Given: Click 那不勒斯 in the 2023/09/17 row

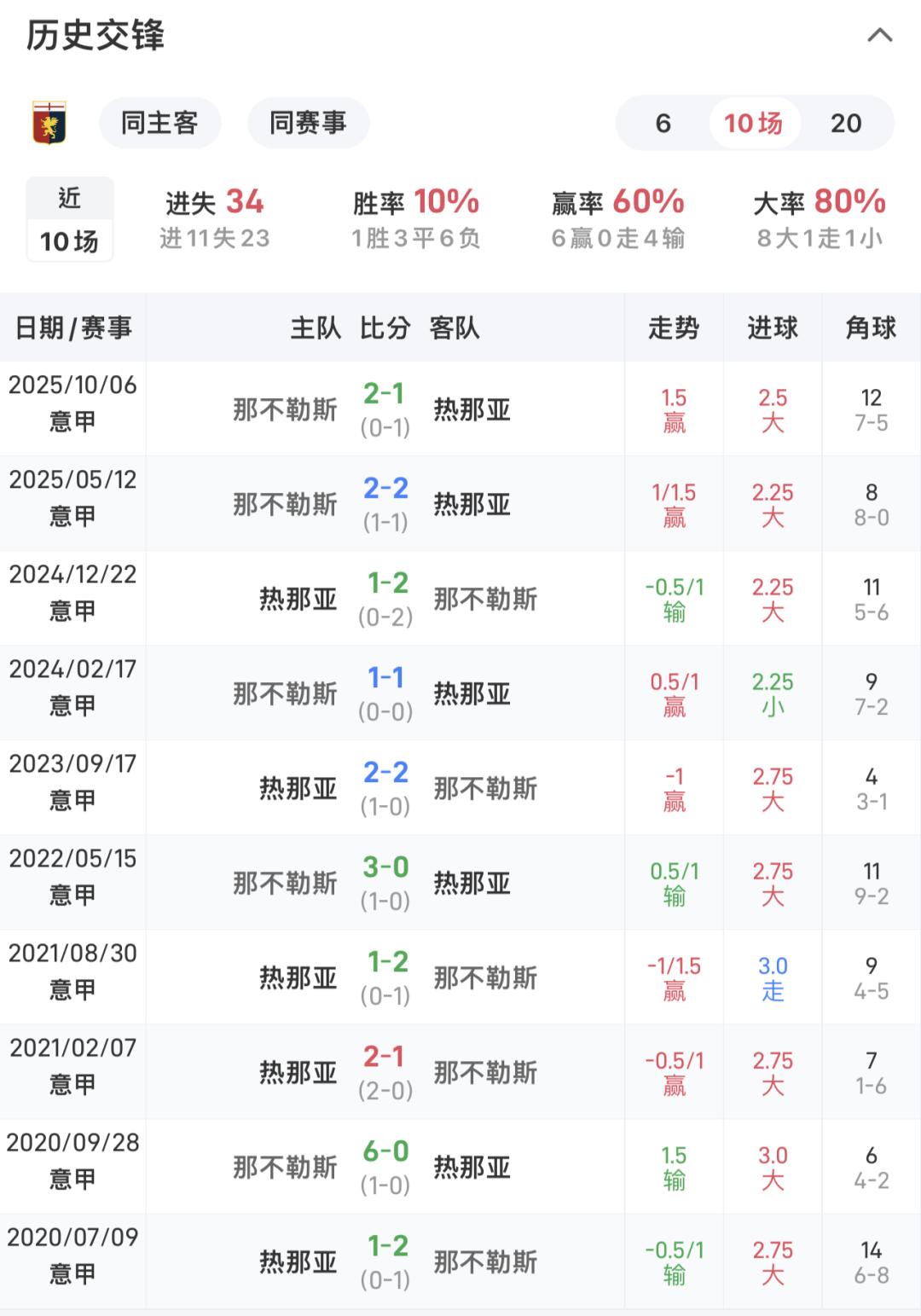Looking at the screenshot, I should [485, 788].
